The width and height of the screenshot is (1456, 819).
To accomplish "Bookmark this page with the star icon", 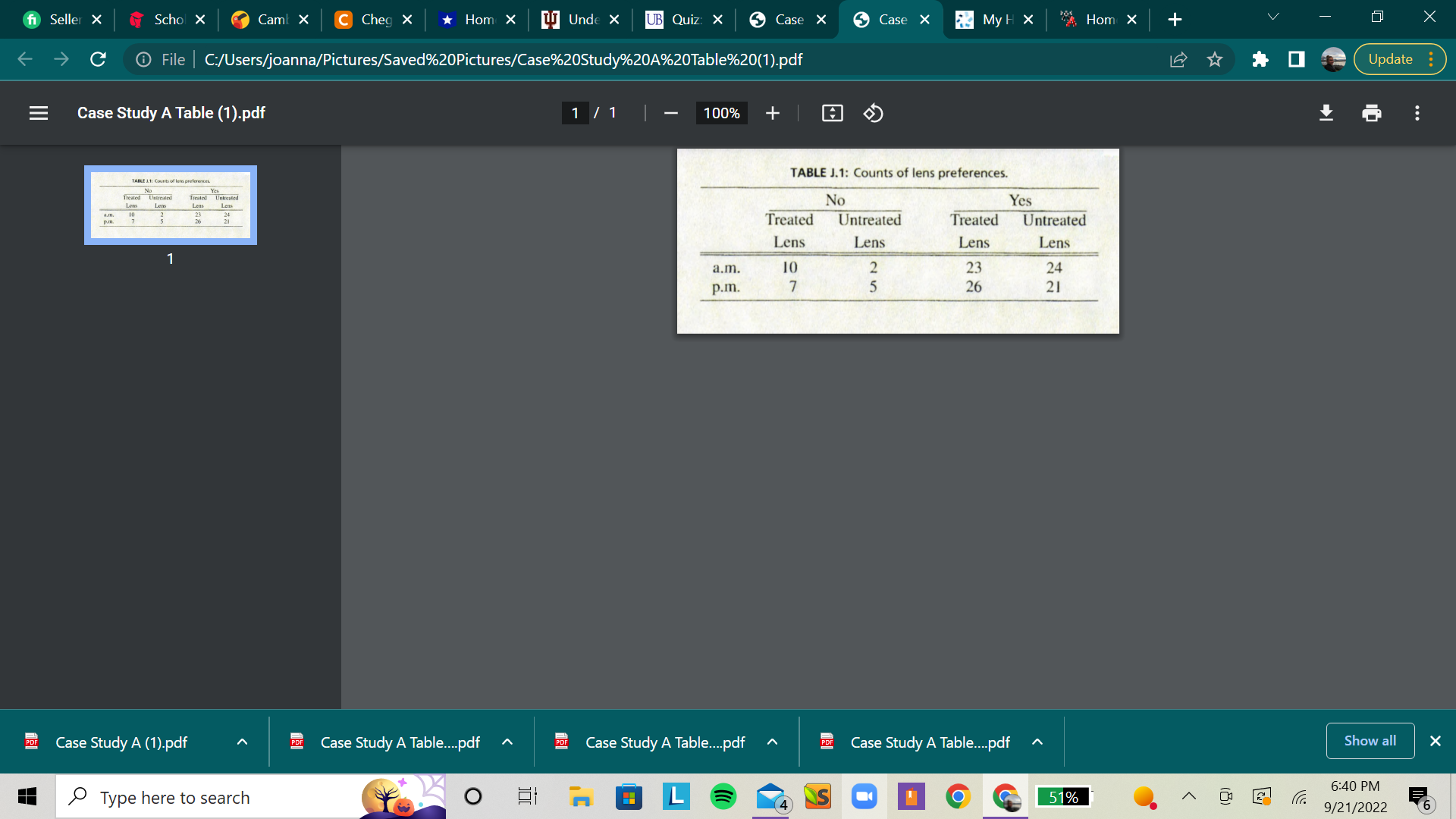I will (x=1215, y=59).
